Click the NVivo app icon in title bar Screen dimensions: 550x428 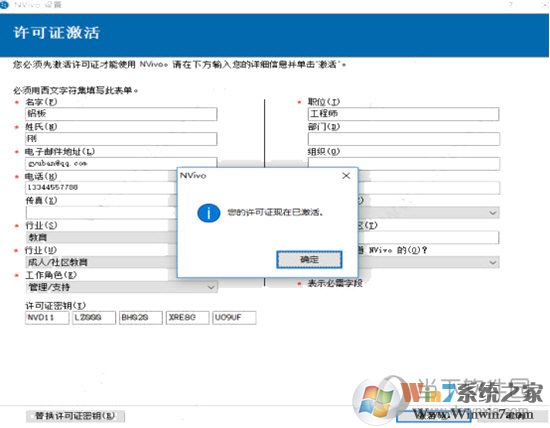(4, 4)
